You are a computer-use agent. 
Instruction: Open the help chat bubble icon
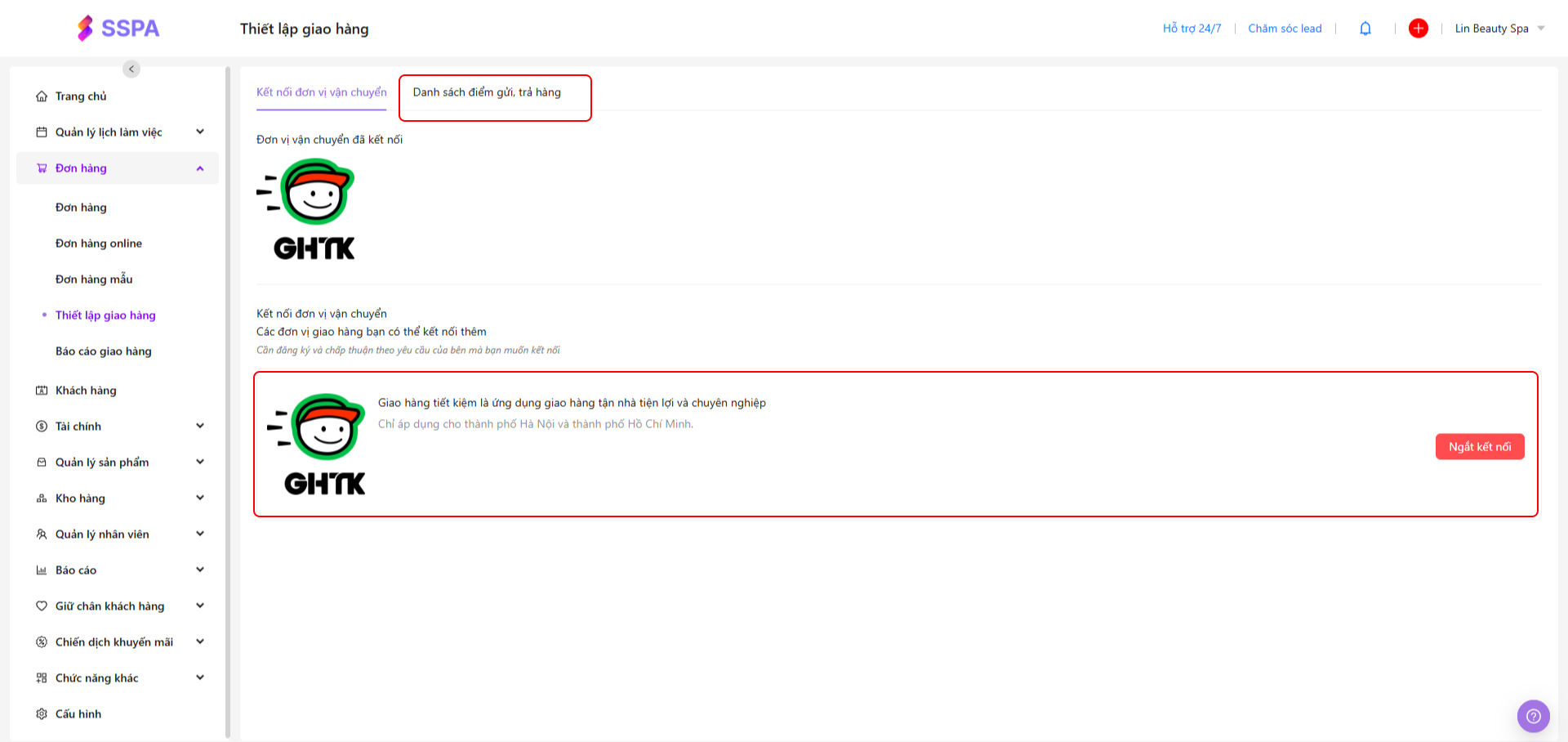pyautogui.click(x=1534, y=717)
